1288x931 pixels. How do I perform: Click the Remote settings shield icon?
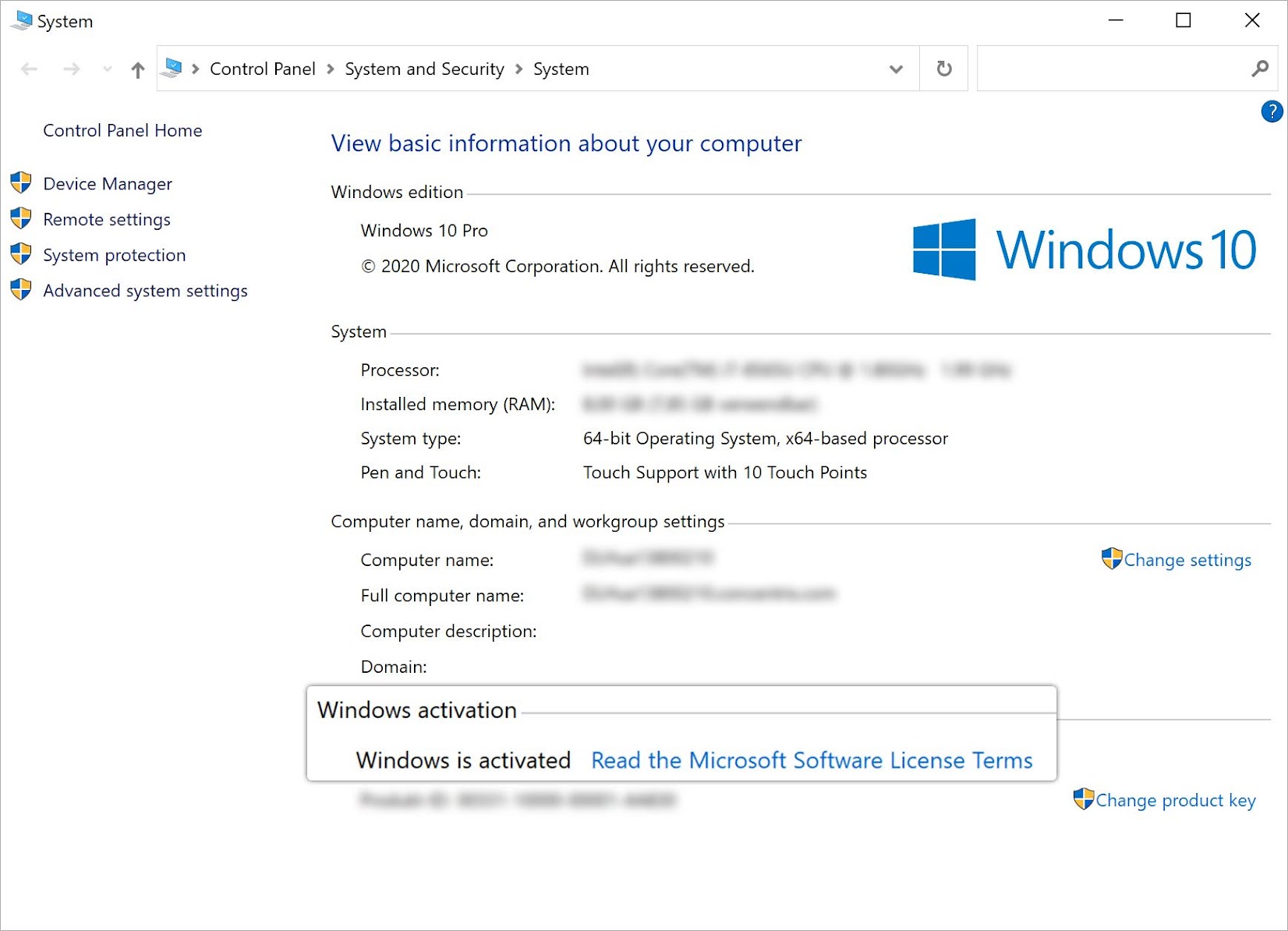(21, 219)
